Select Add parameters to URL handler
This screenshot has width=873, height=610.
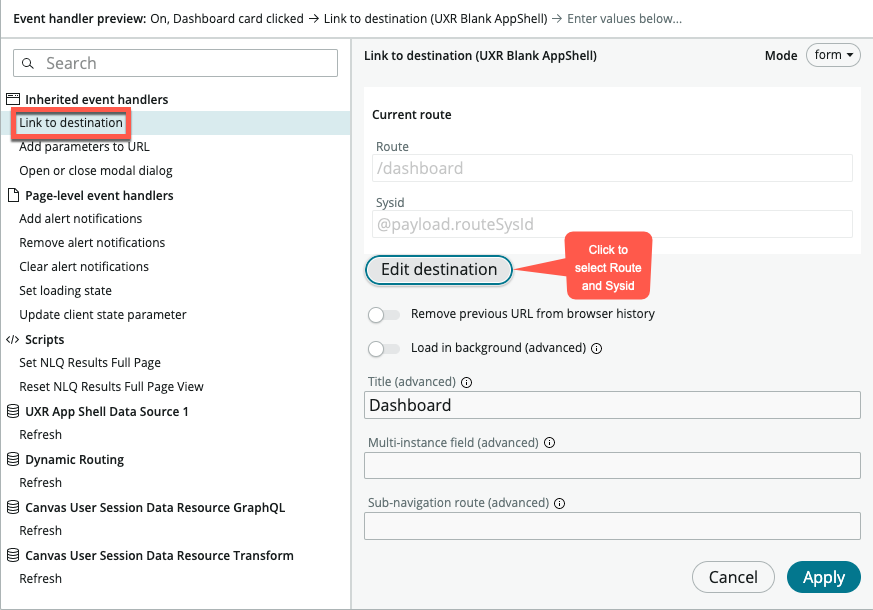pyautogui.click(x=83, y=147)
